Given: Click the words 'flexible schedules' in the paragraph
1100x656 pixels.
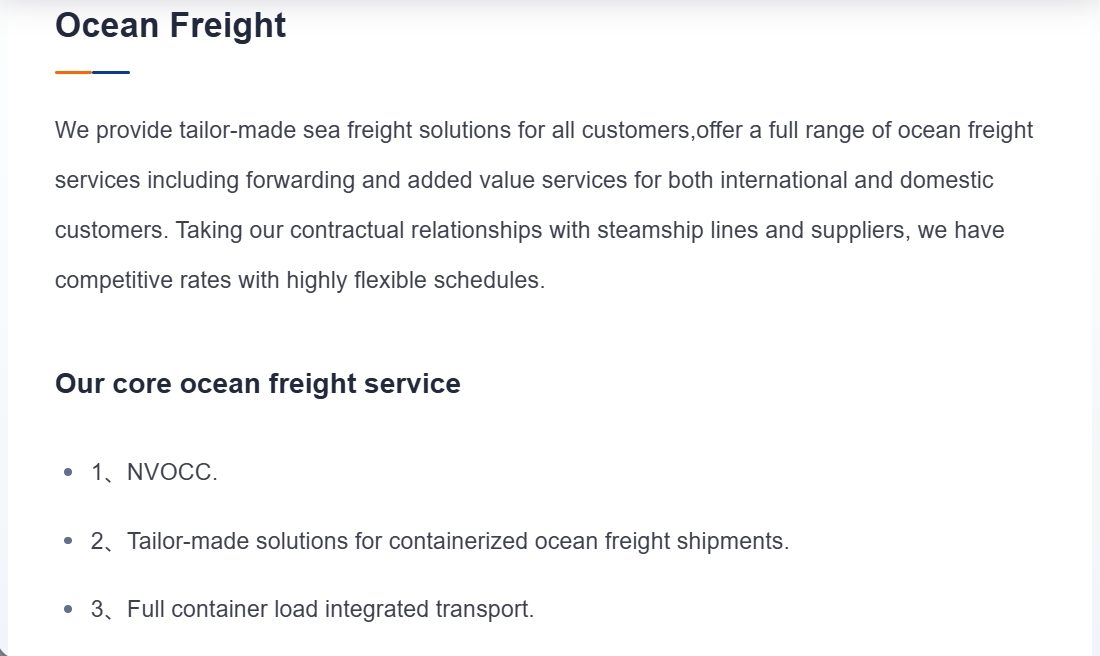Looking at the screenshot, I should [449, 280].
